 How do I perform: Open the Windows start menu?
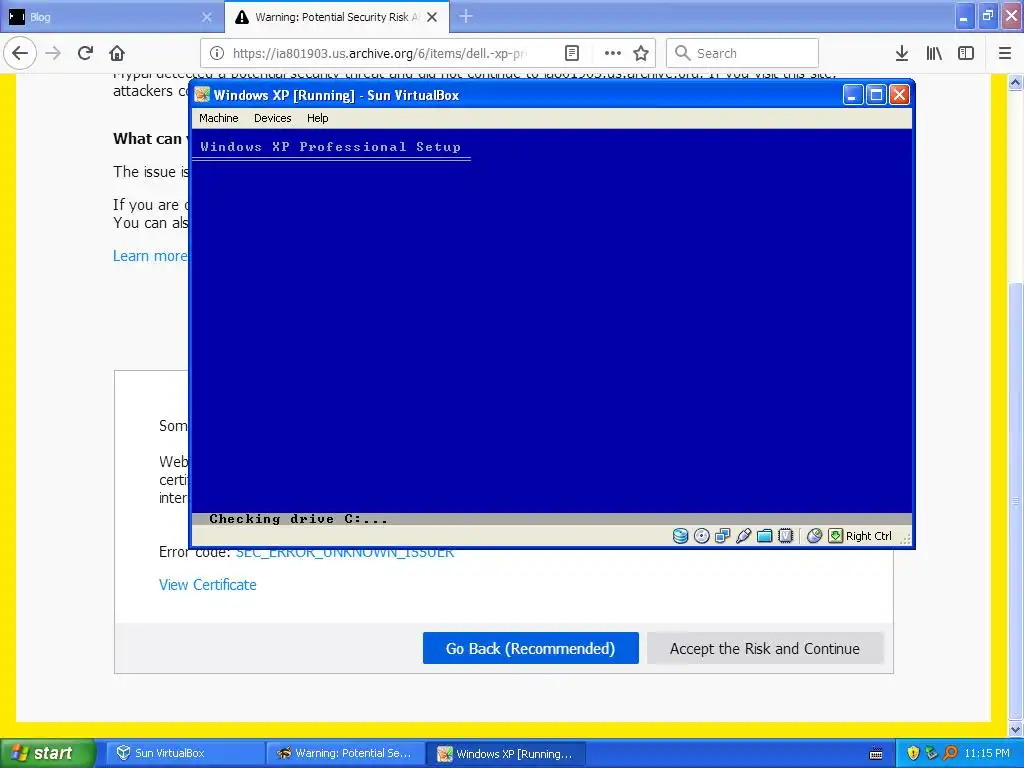(x=47, y=753)
